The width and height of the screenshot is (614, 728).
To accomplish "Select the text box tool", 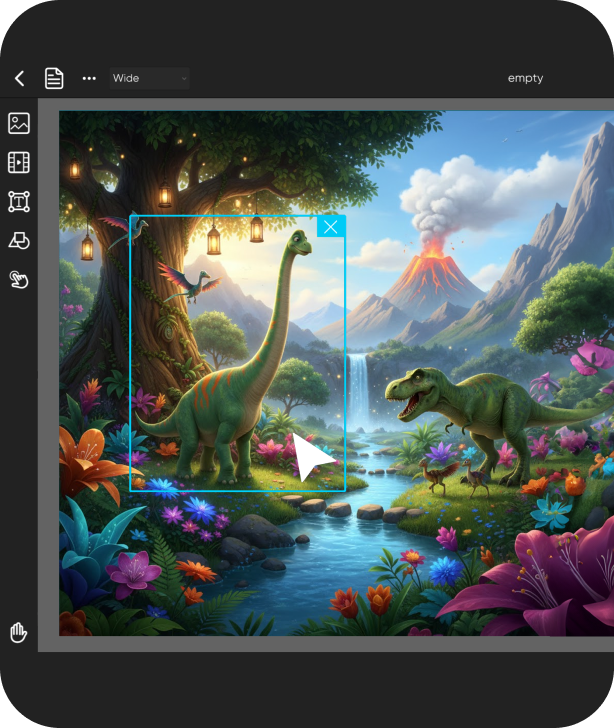I will 19,202.
